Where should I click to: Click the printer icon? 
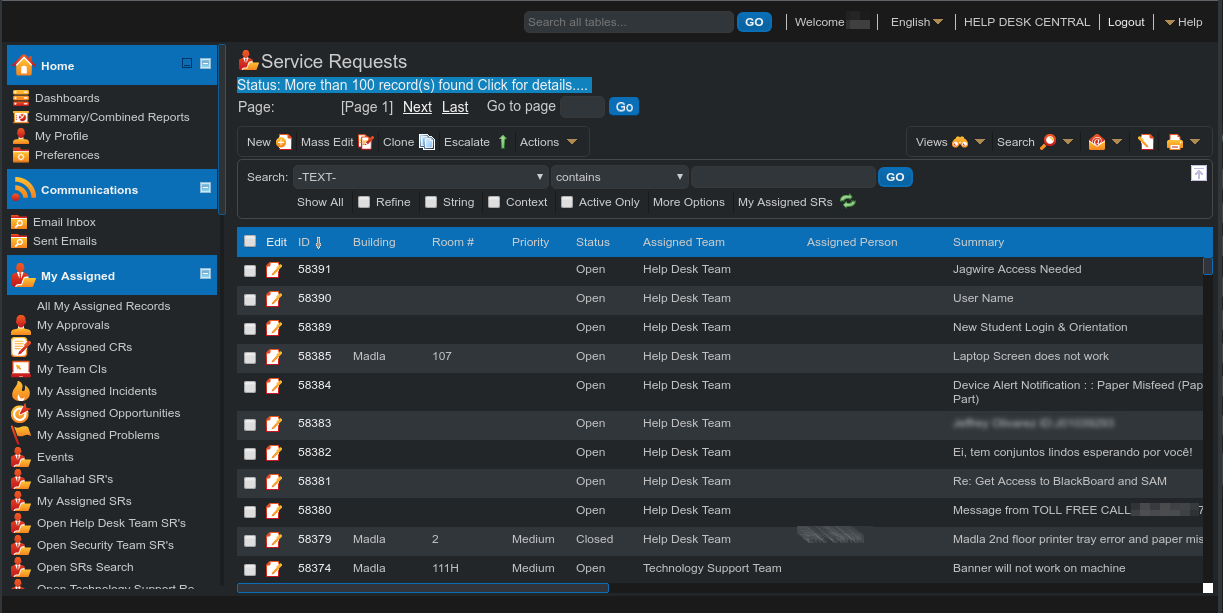(x=1175, y=142)
